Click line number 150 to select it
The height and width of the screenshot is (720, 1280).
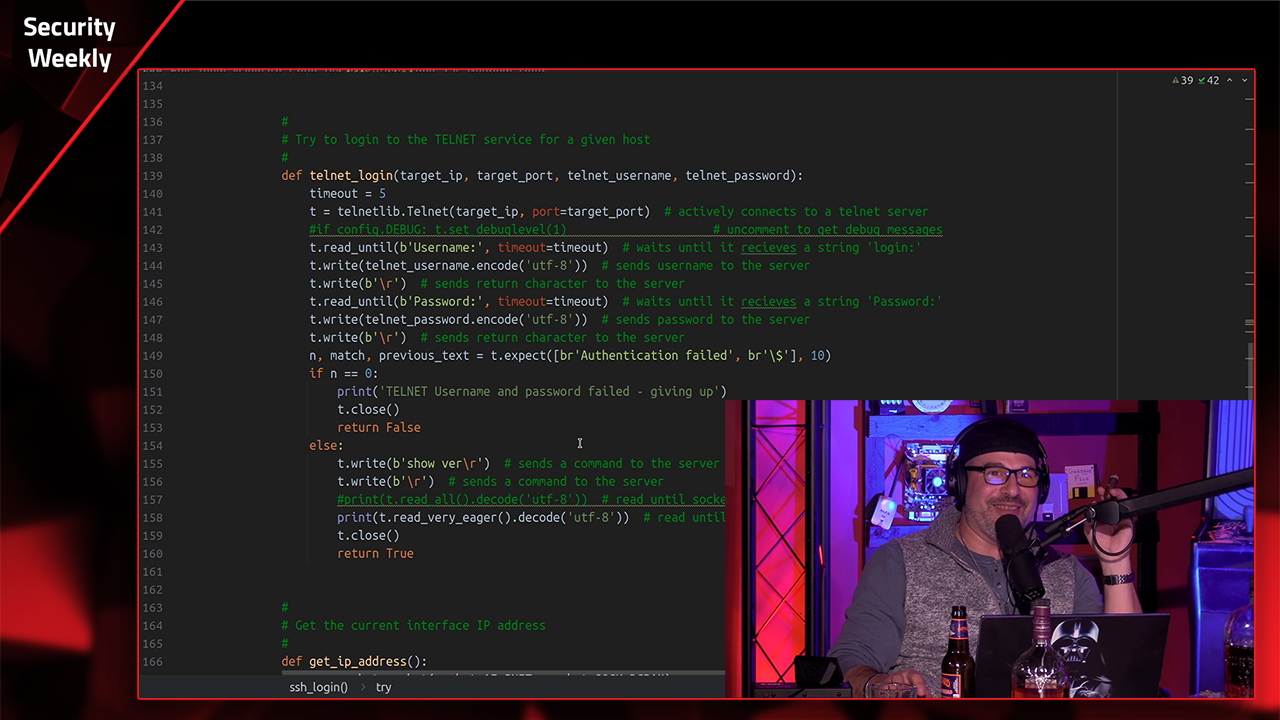tap(152, 373)
